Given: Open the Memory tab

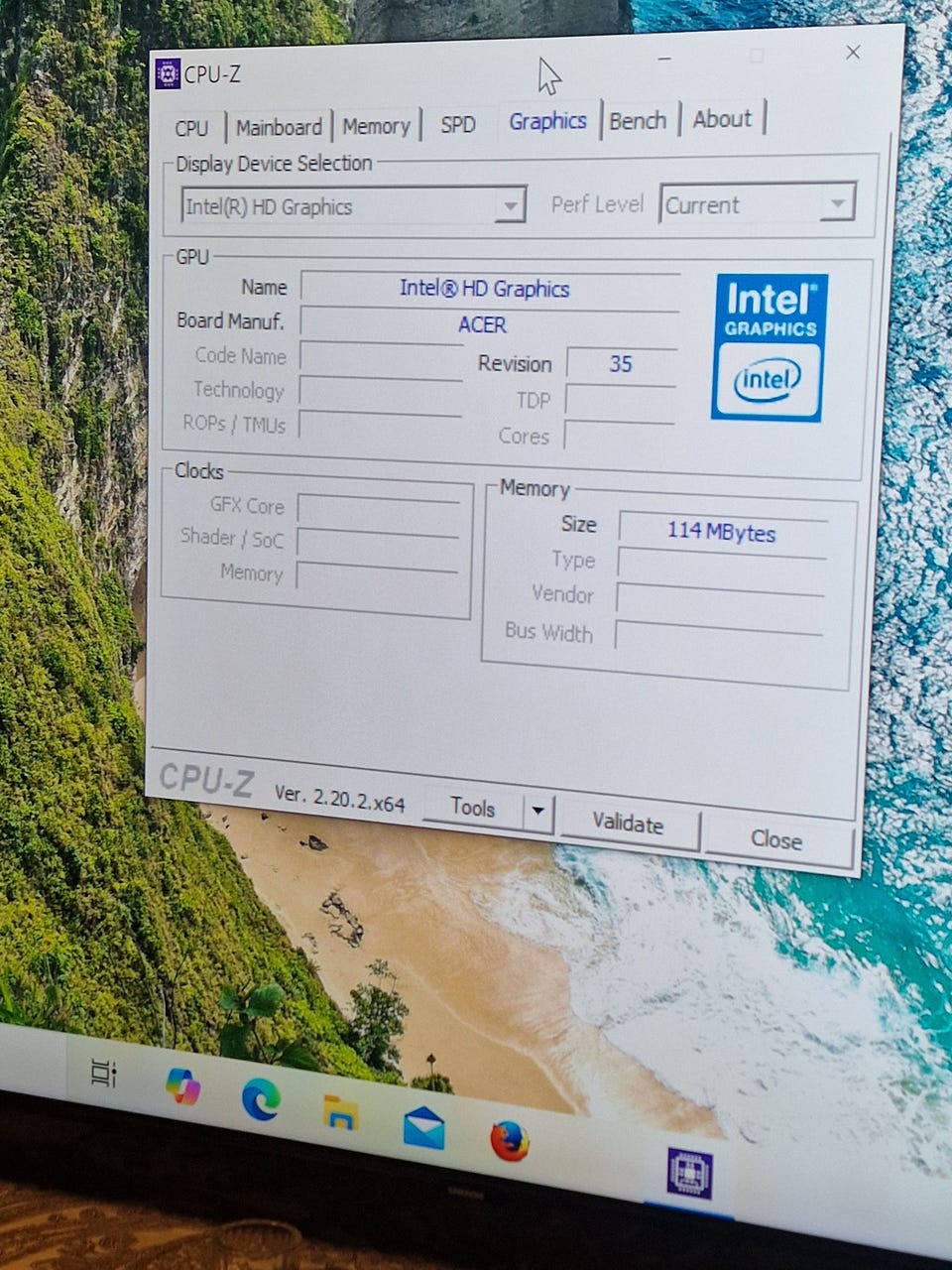Looking at the screenshot, I should click(x=376, y=126).
